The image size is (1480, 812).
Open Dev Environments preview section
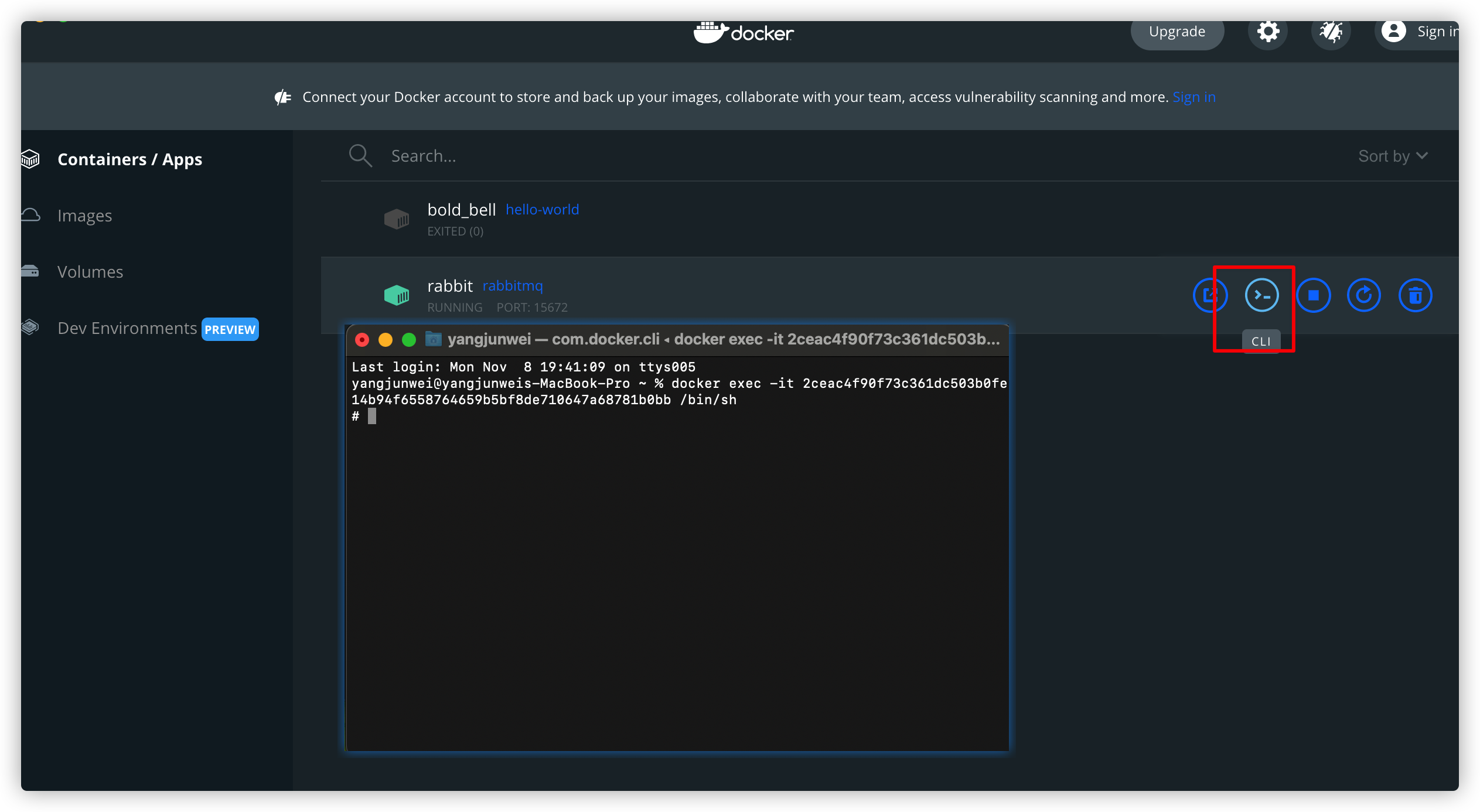pos(127,328)
